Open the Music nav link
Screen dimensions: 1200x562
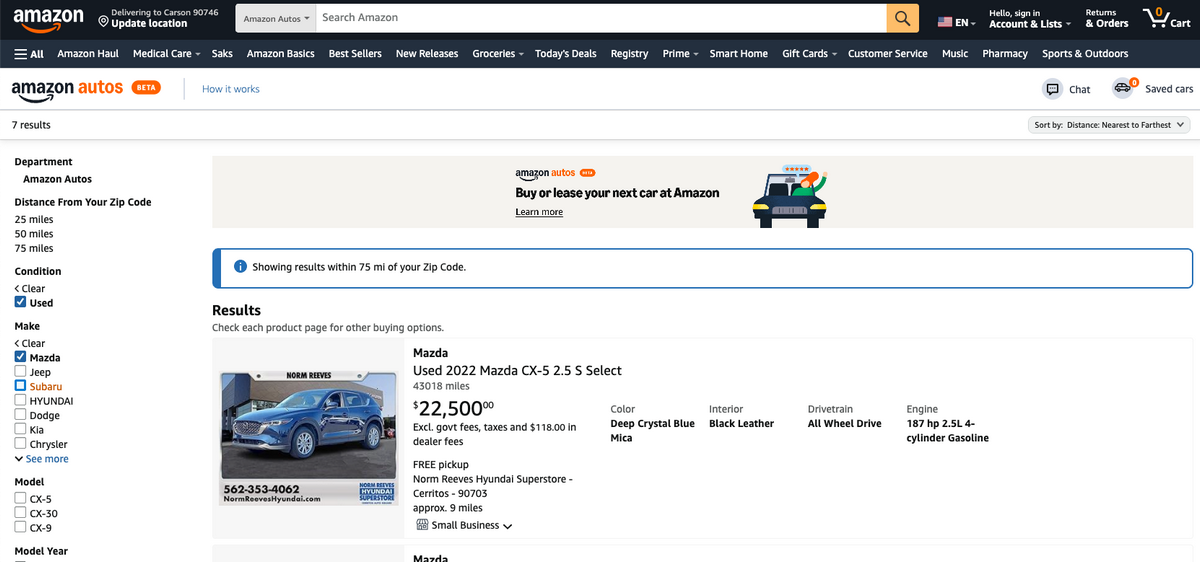(955, 54)
